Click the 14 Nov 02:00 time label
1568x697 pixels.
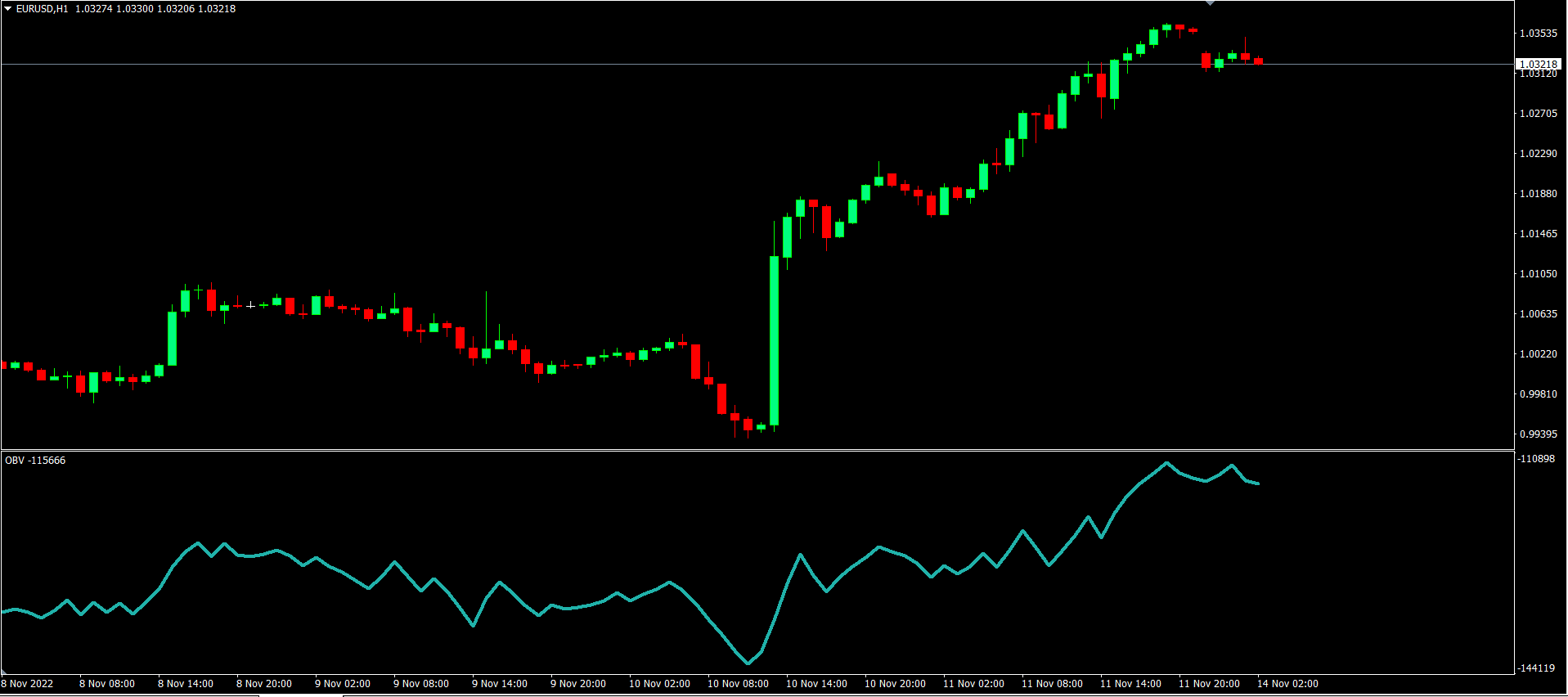pyautogui.click(x=1287, y=684)
